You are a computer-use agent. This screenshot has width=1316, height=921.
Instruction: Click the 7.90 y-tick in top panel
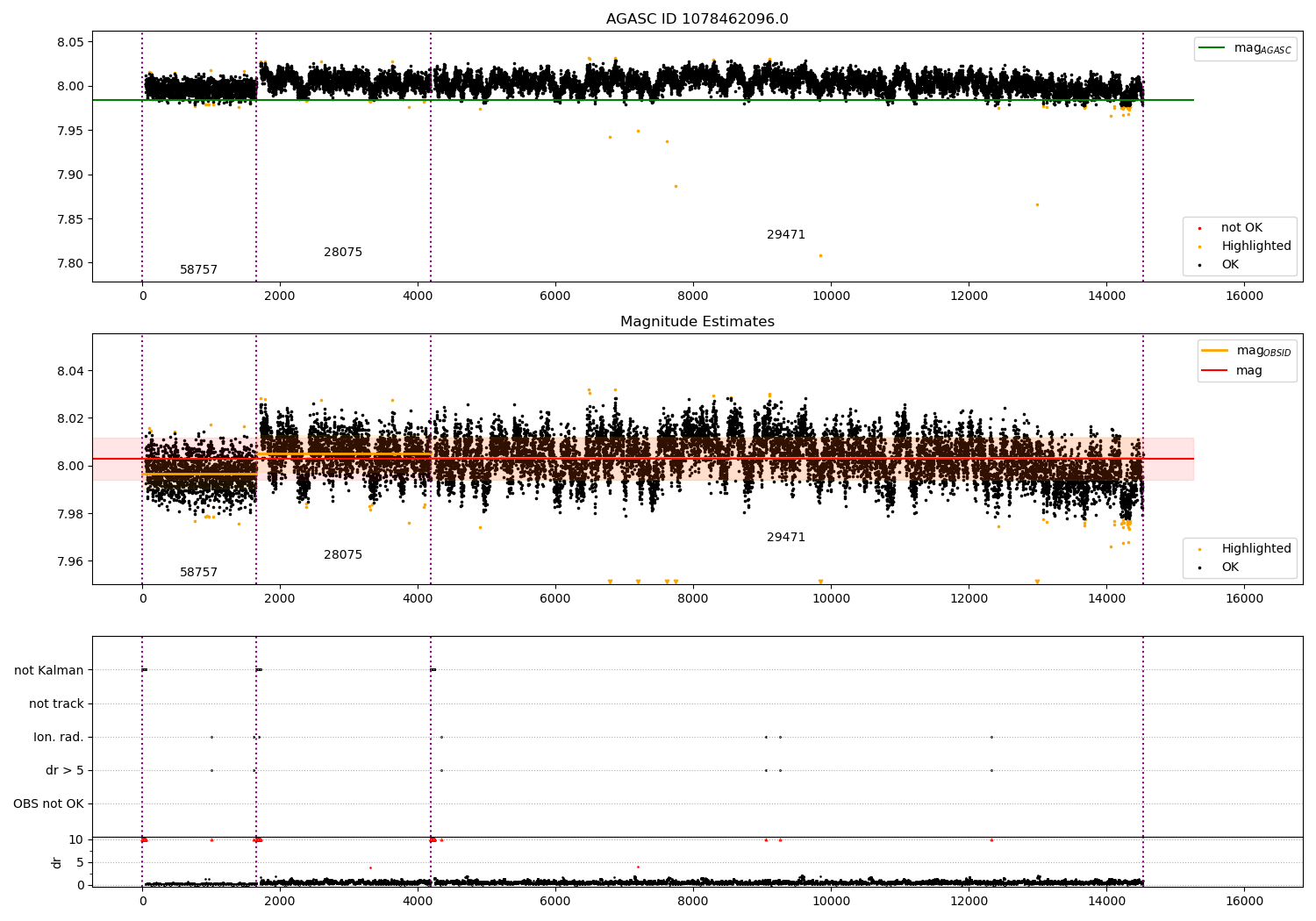coord(70,175)
